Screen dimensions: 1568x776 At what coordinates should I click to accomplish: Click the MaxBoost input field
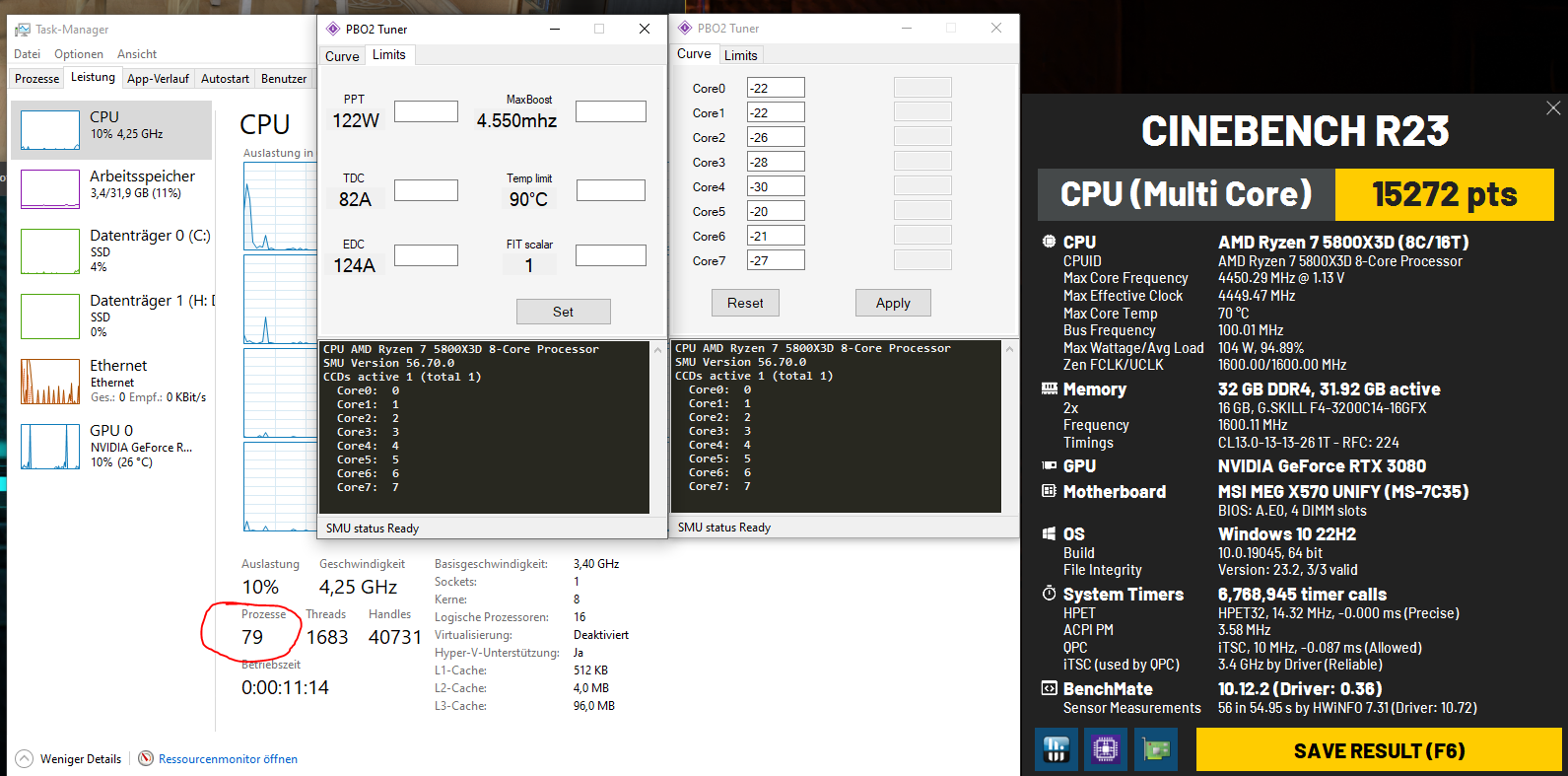point(611,111)
